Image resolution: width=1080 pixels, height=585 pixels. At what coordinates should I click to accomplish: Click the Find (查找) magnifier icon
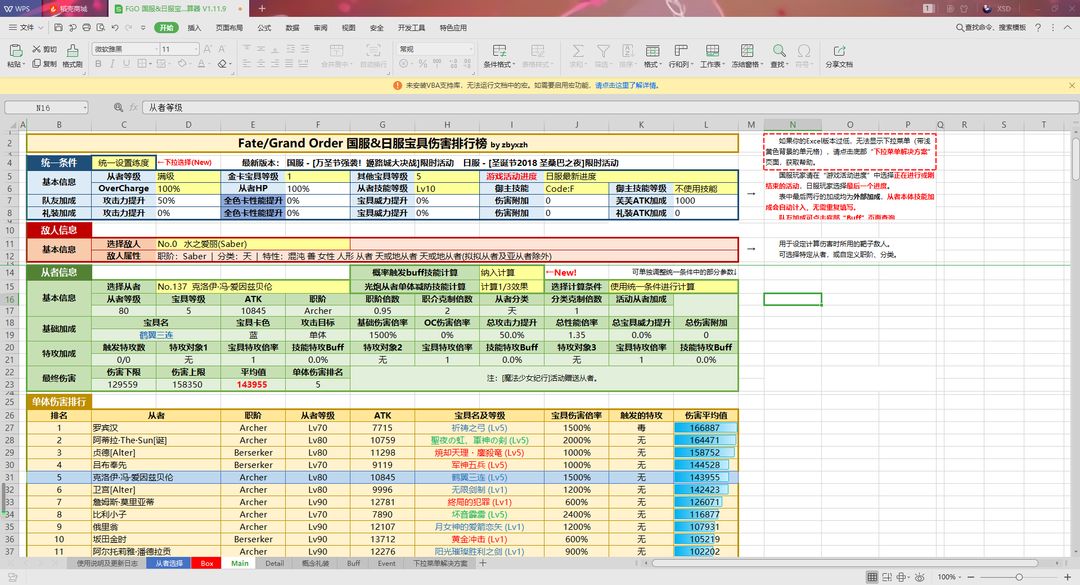[778, 50]
